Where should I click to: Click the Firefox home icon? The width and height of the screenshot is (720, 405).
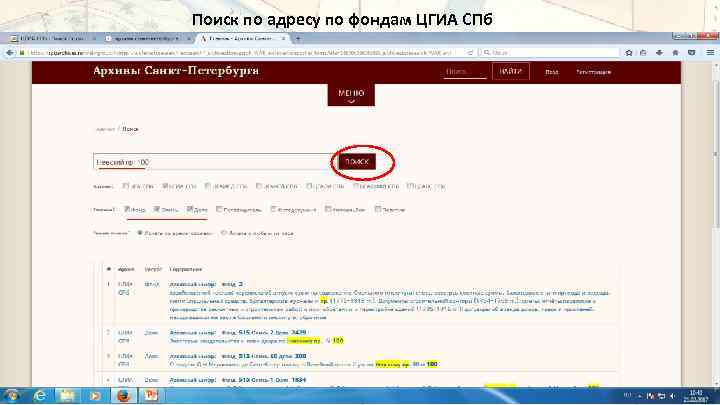pyautogui.click(x=675, y=53)
